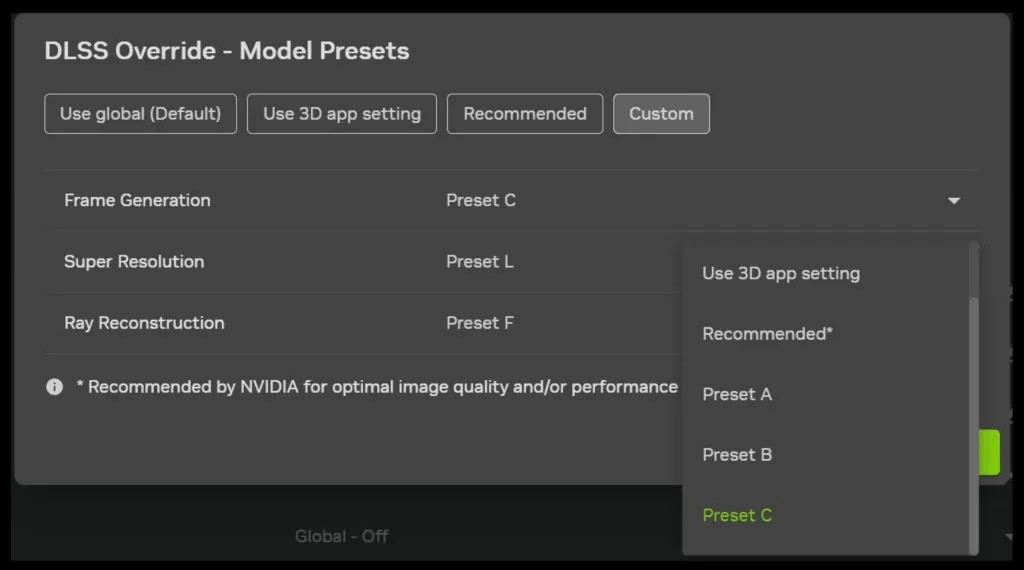Choose the Use 3D app setting top button
The width and height of the screenshot is (1024, 570).
point(342,114)
